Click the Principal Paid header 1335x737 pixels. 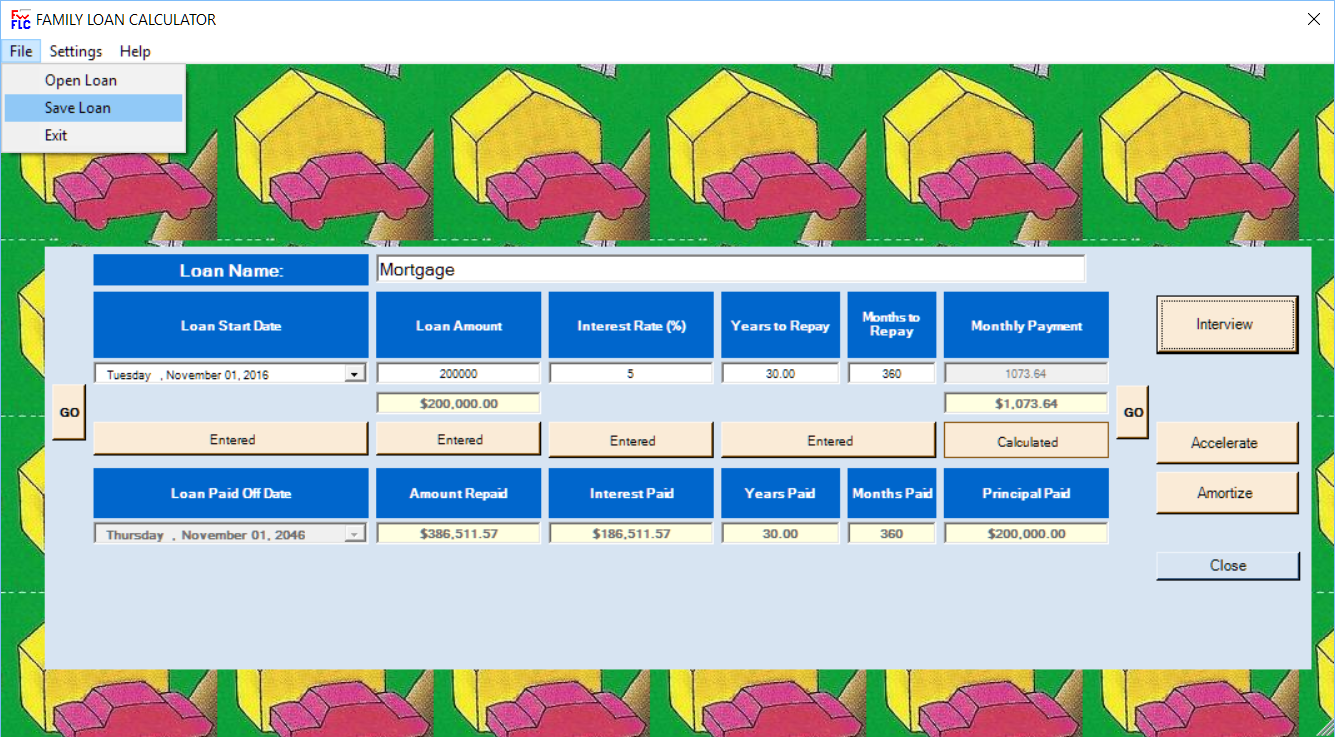pos(1026,493)
